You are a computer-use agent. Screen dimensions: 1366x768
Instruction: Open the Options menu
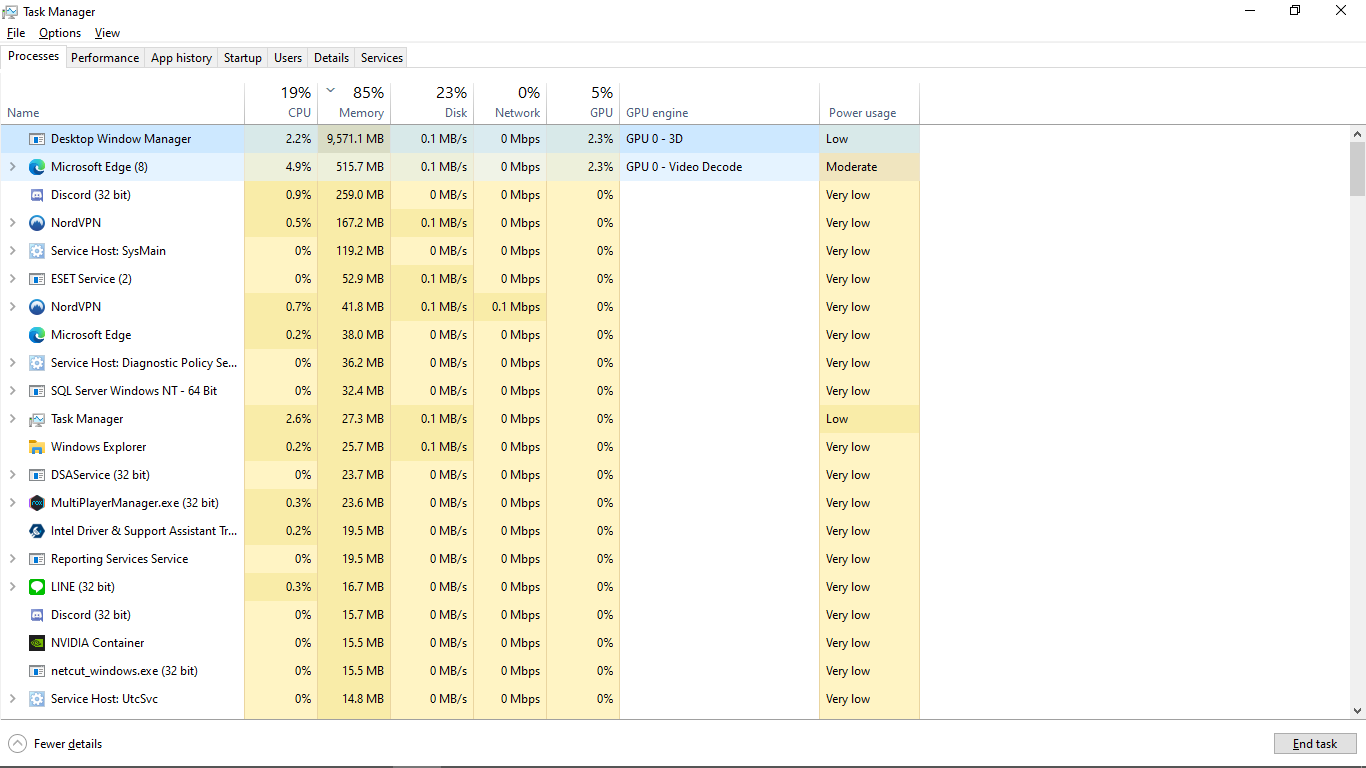[60, 33]
